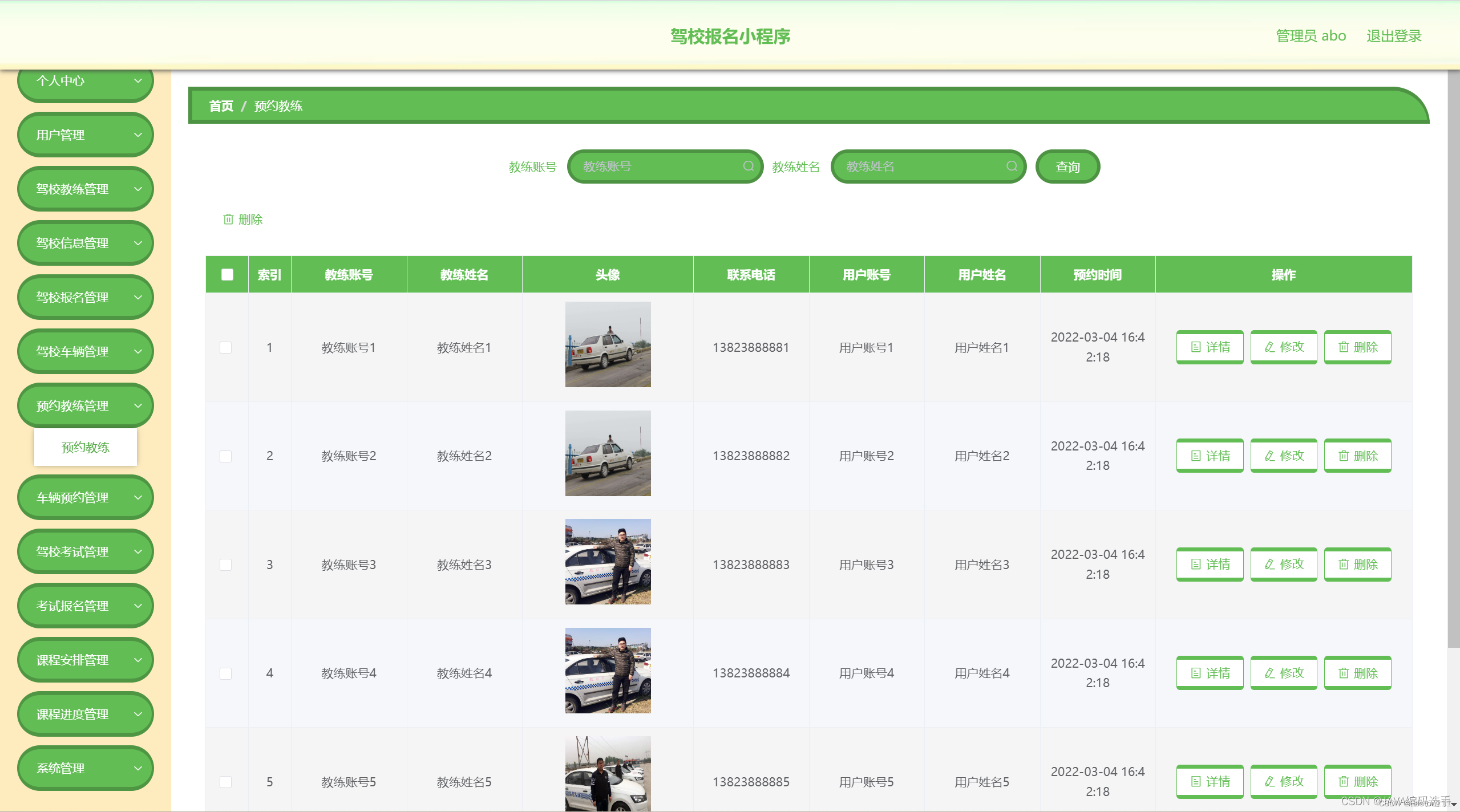Open 详情 for row 教练账号5
The width and height of the screenshot is (1460, 812).
[1210, 781]
